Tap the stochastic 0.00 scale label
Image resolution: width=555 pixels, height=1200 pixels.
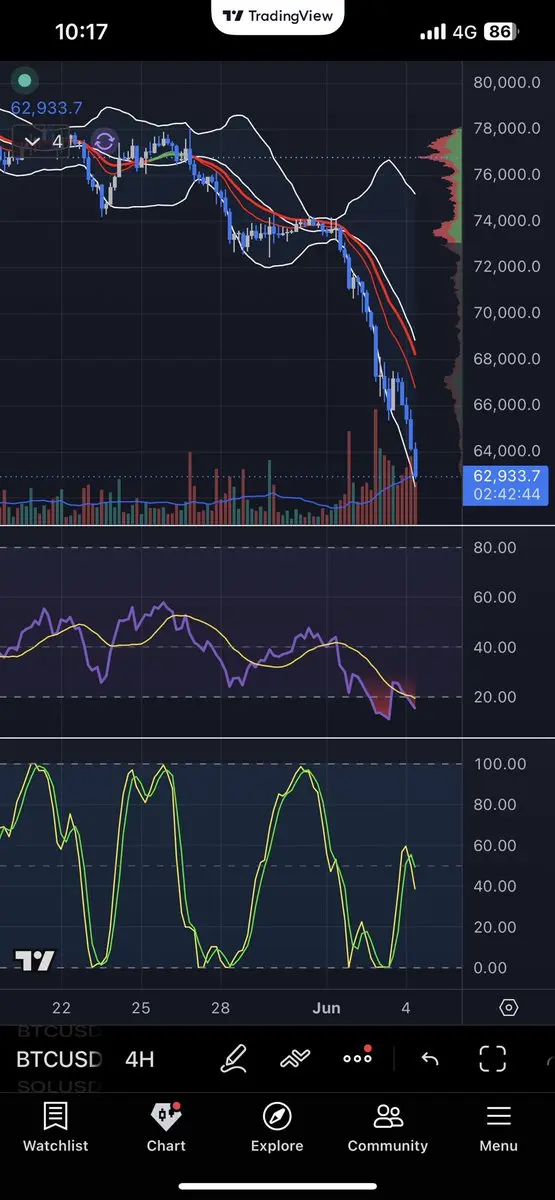click(x=489, y=968)
